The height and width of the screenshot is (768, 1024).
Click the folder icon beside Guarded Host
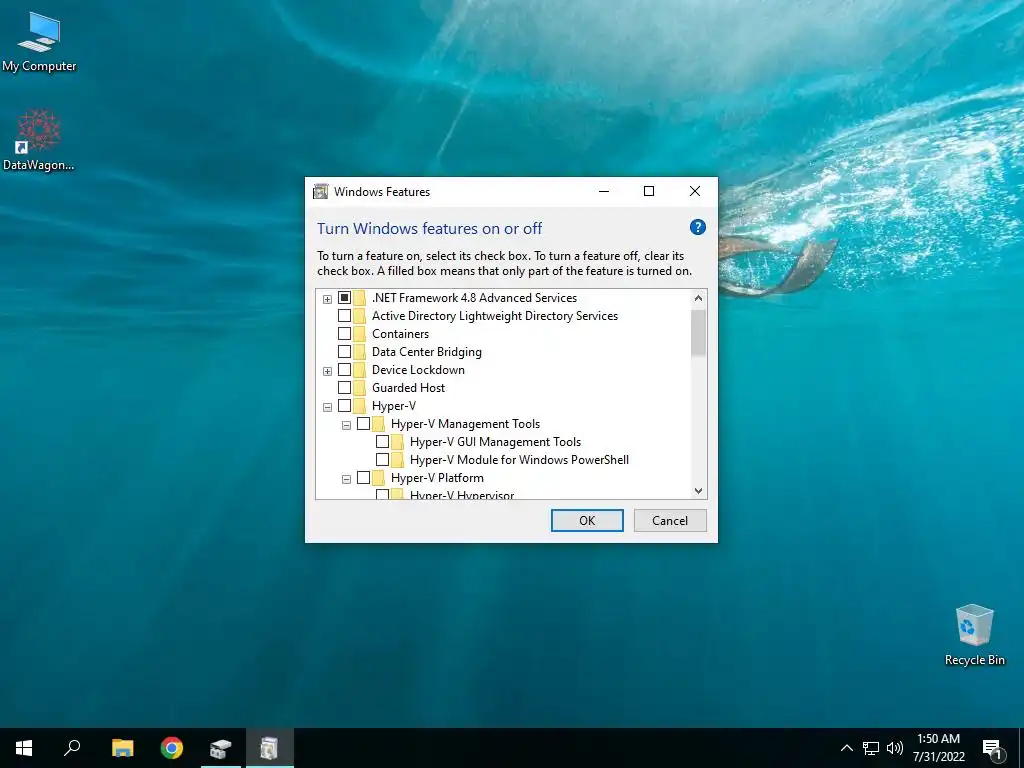point(359,388)
